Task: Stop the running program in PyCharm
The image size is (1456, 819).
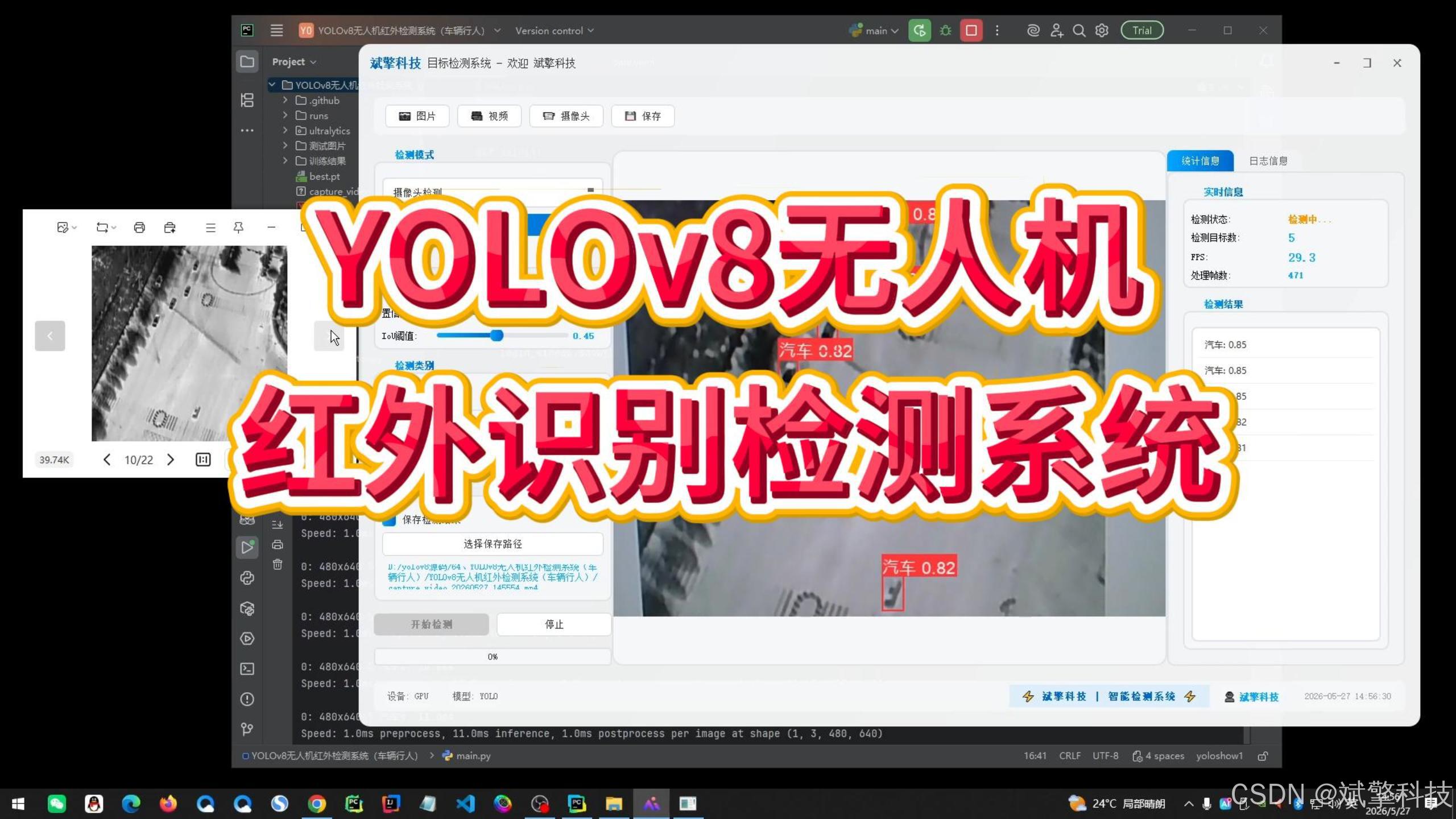Action: point(971,30)
